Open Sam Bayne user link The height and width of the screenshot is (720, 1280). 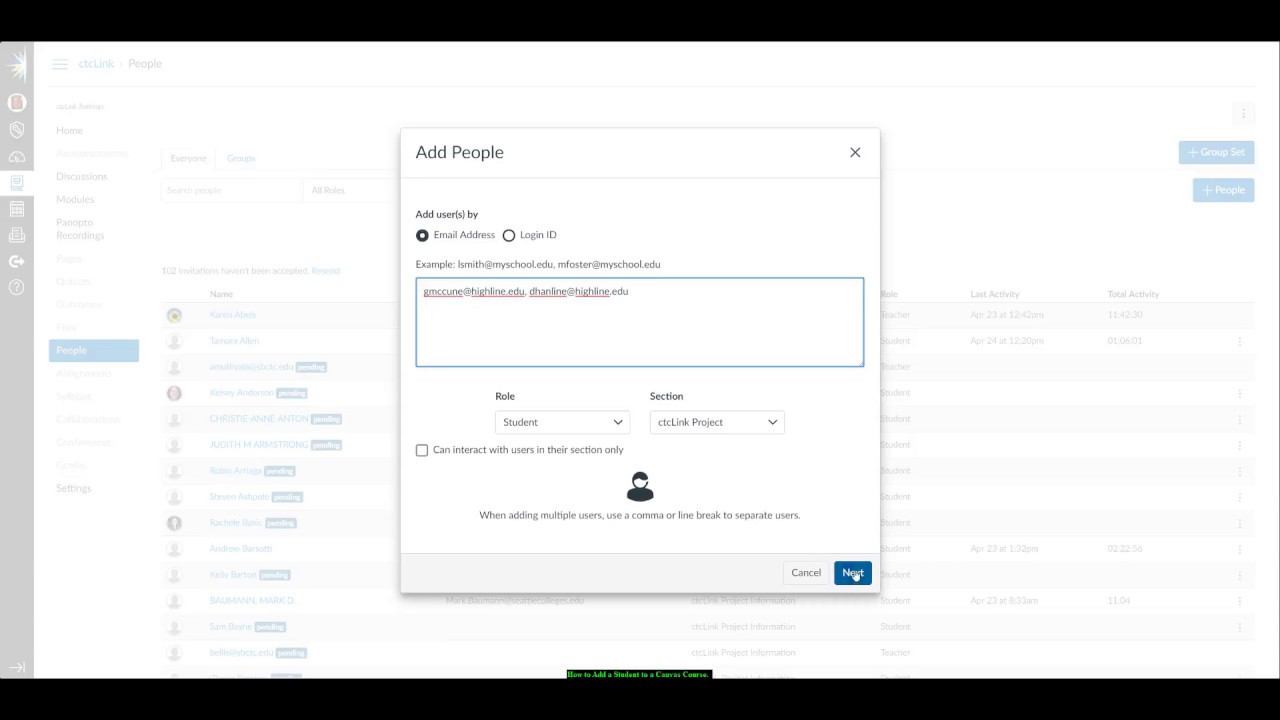pyautogui.click(x=231, y=627)
